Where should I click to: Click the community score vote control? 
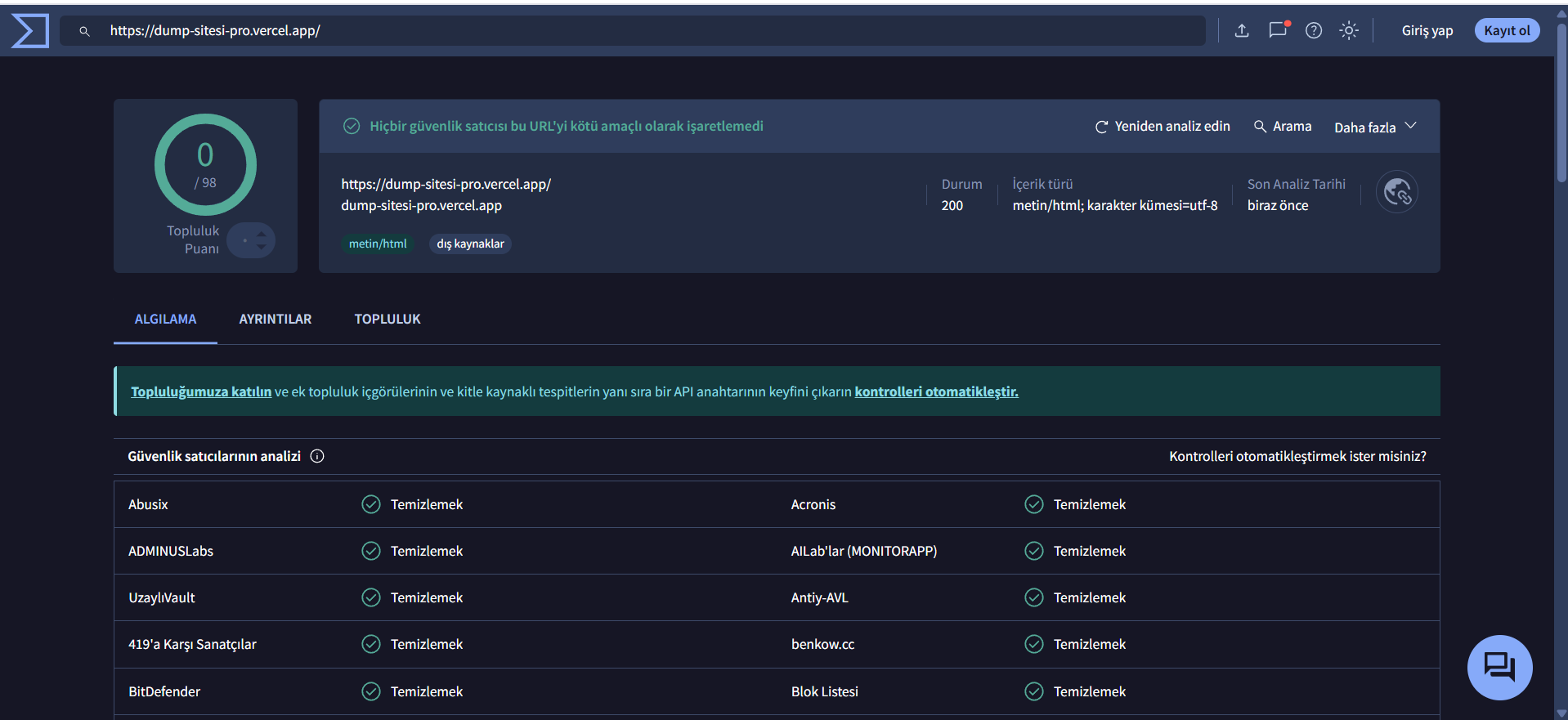tap(251, 240)
